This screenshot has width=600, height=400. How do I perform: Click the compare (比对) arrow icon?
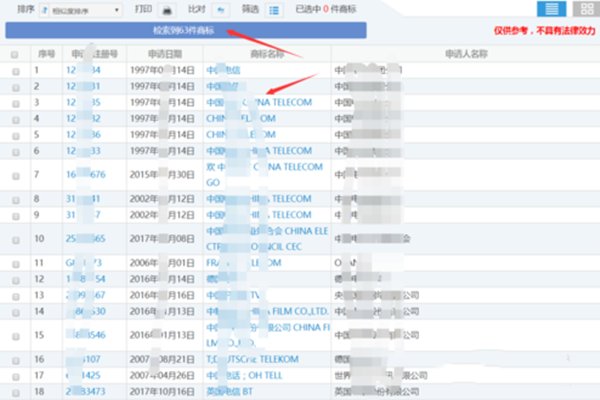(x=220, y=10)
